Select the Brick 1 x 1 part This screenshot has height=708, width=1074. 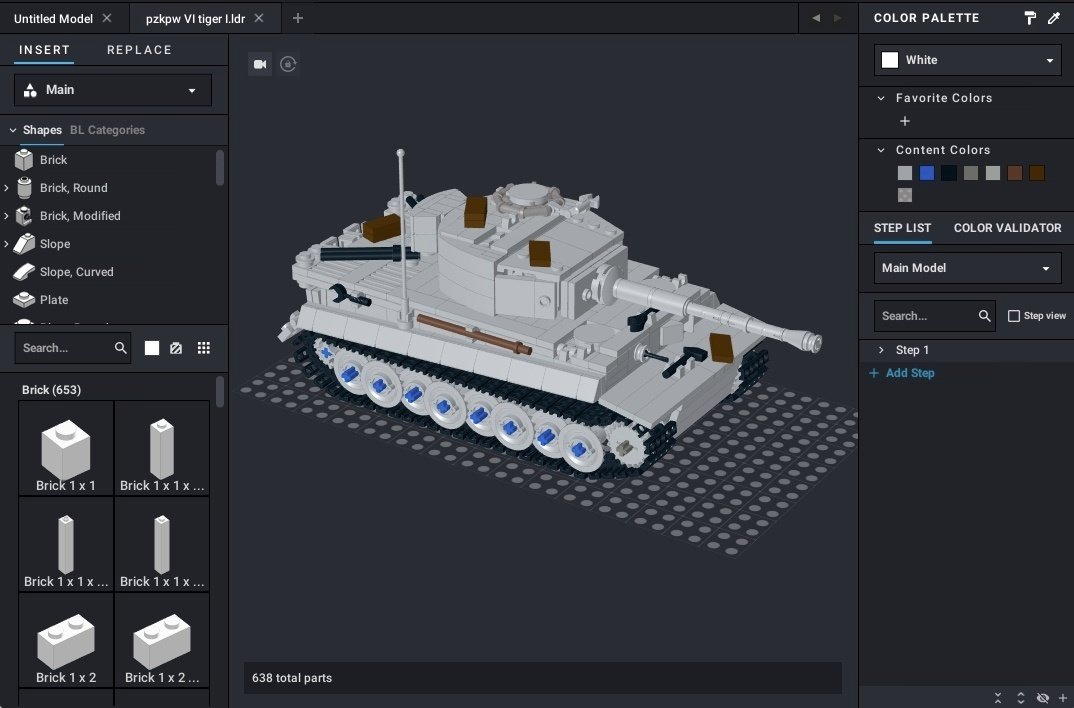[x=66, y=448]
